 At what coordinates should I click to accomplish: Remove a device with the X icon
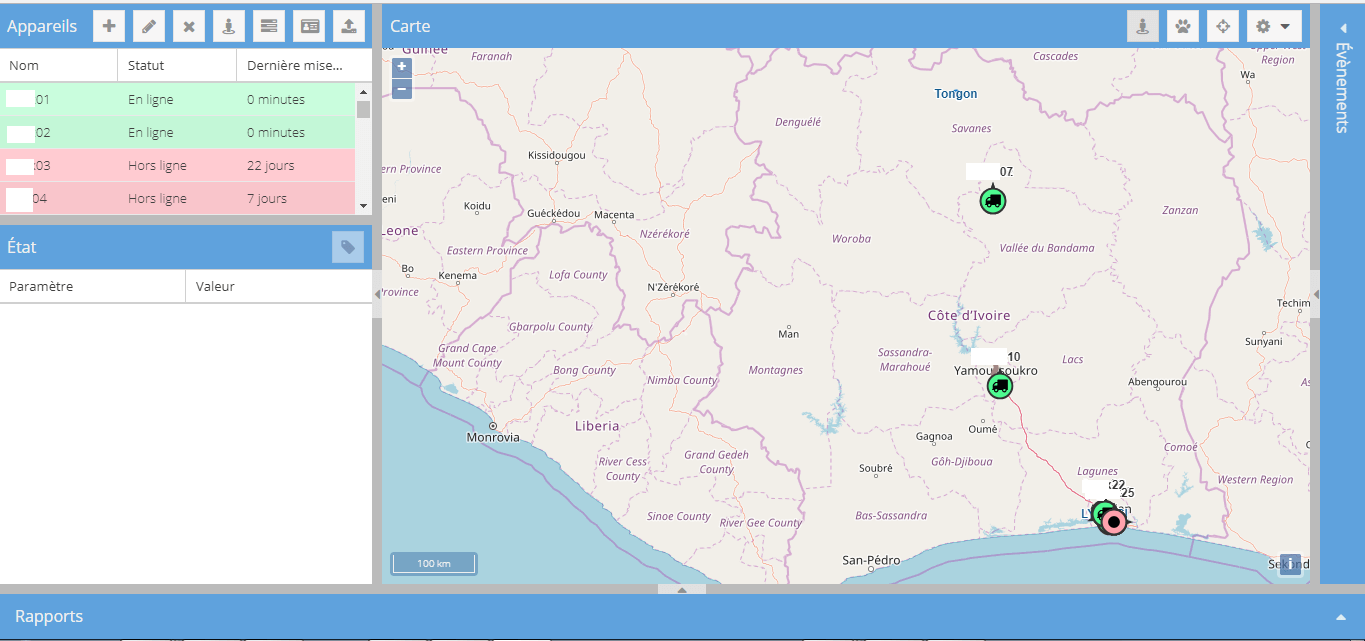(188, 26)
